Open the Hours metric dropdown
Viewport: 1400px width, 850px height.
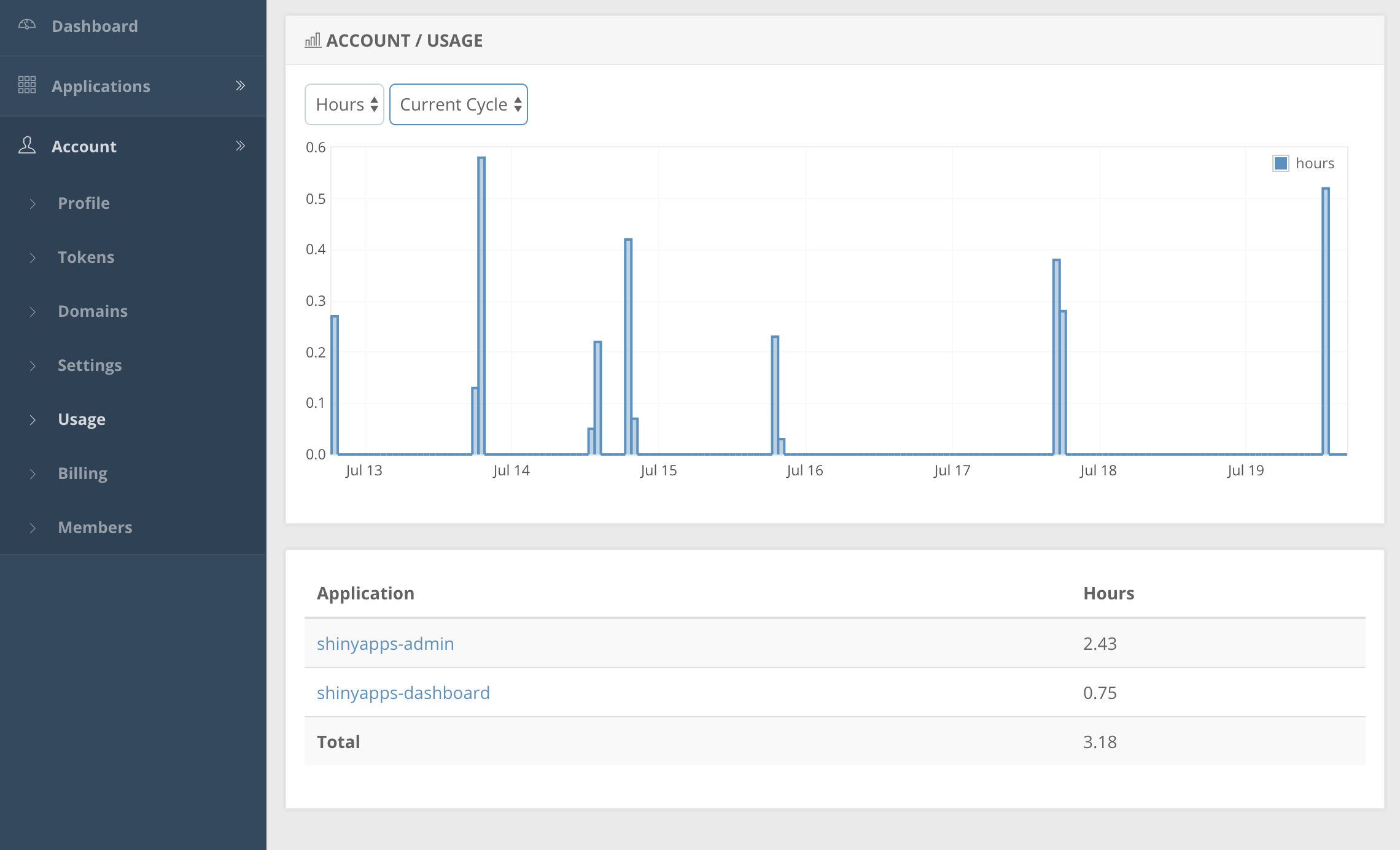click(x=344, y=104)
